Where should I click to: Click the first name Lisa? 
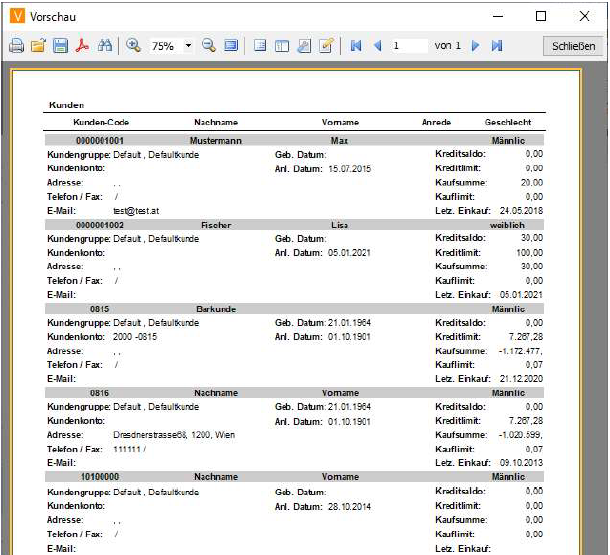click(x=339, y=225)
